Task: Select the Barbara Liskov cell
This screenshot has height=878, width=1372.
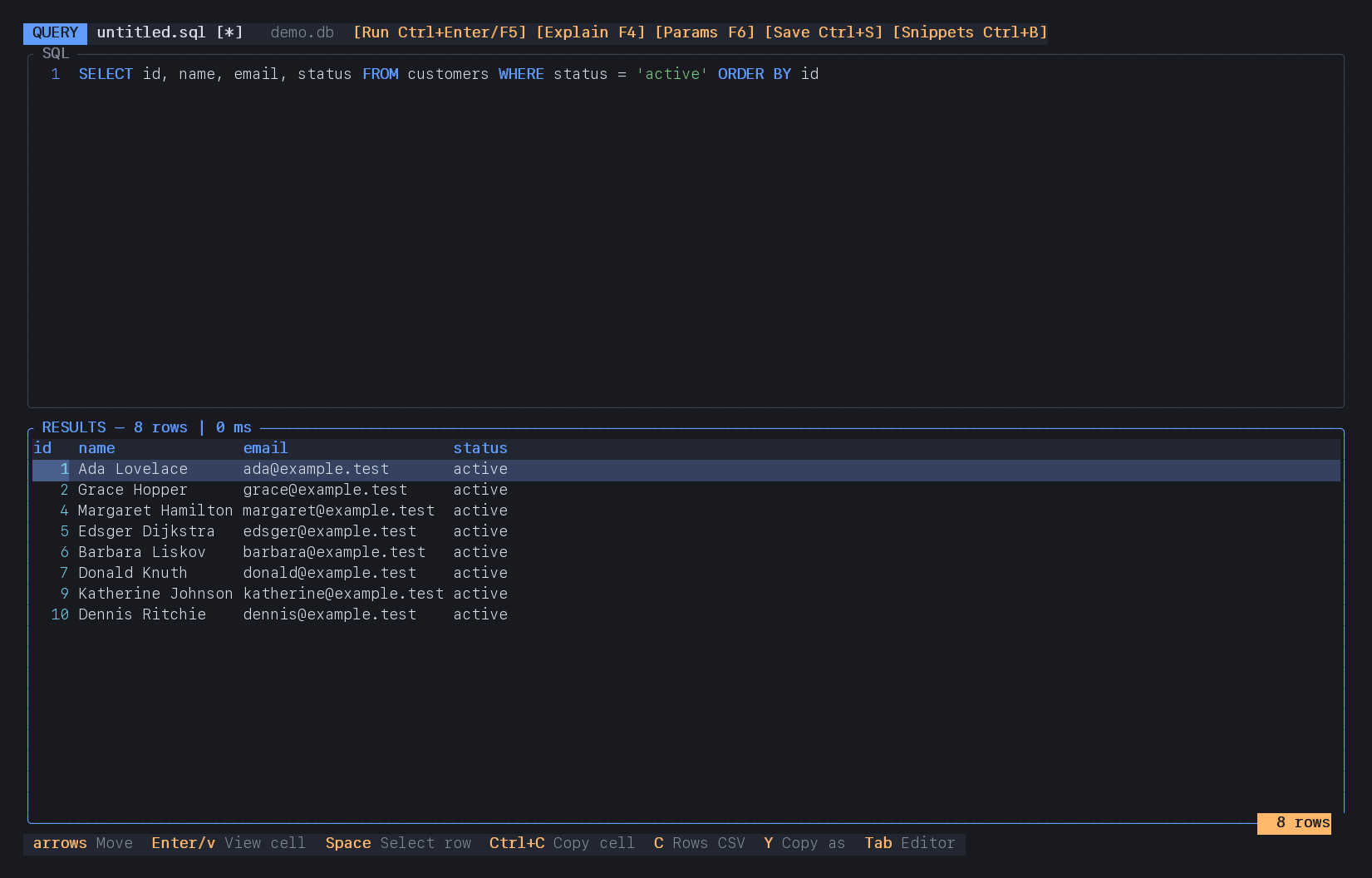Action: (x=142, y=552)
